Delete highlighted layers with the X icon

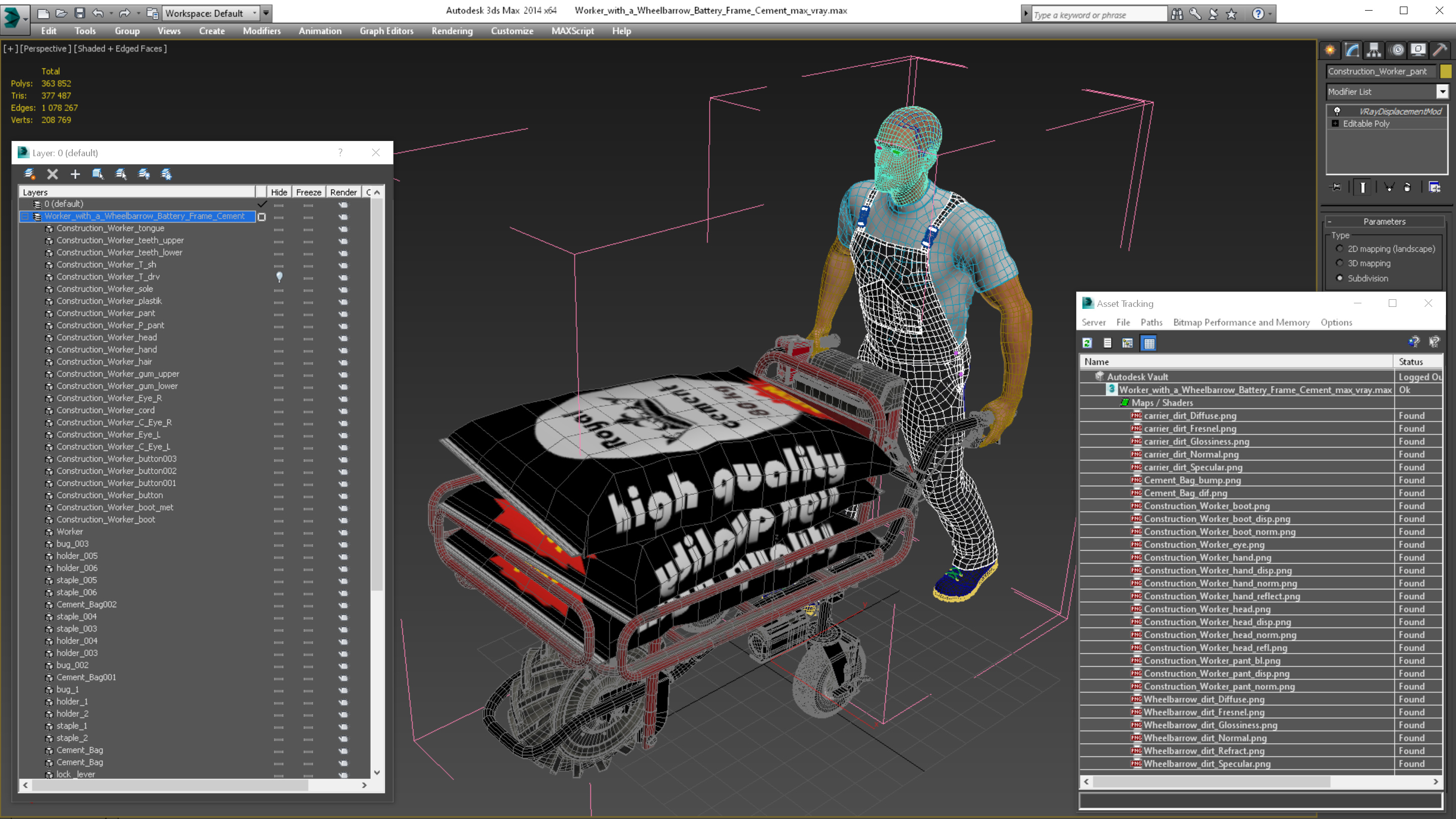(x=52, y=174)
